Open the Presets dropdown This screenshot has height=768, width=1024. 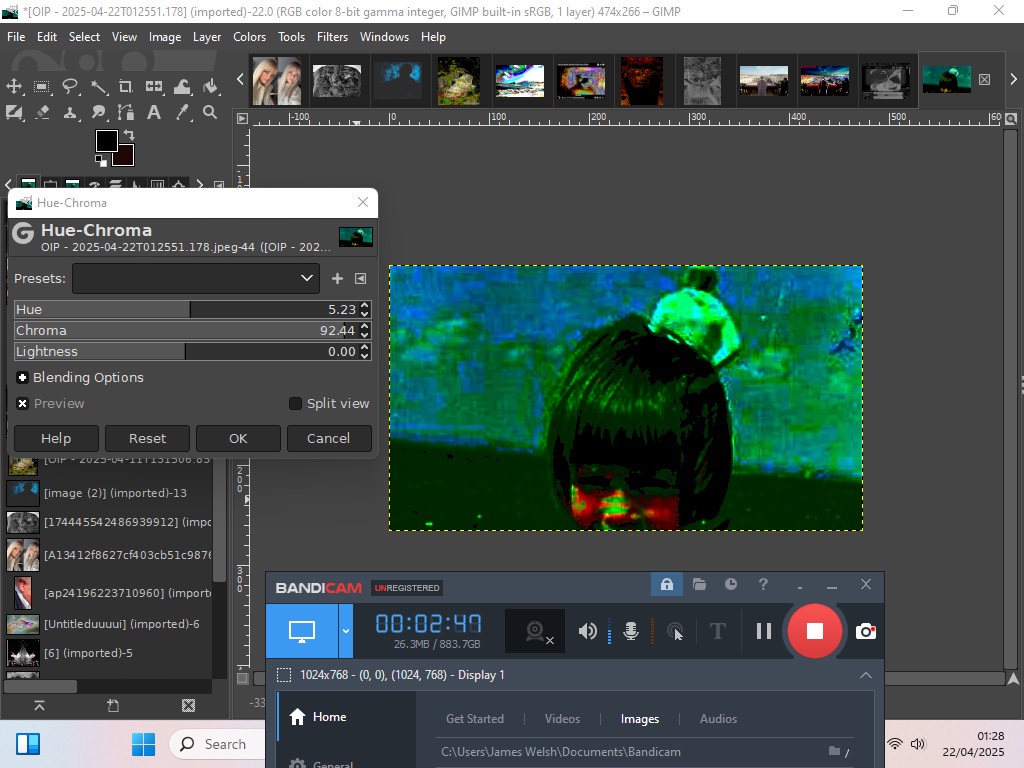point(196,278)
